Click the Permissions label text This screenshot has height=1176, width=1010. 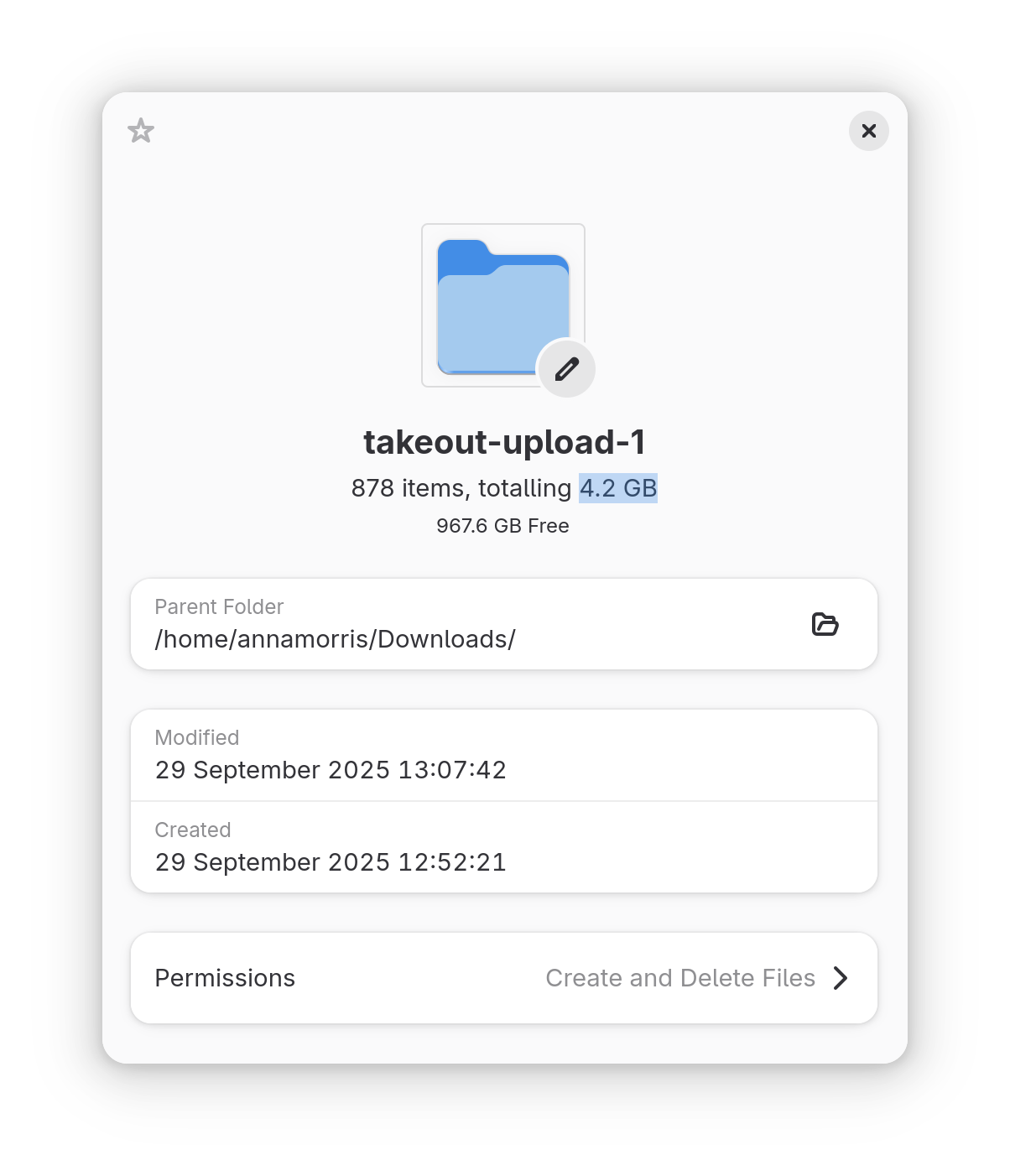[x=225, y=978]
